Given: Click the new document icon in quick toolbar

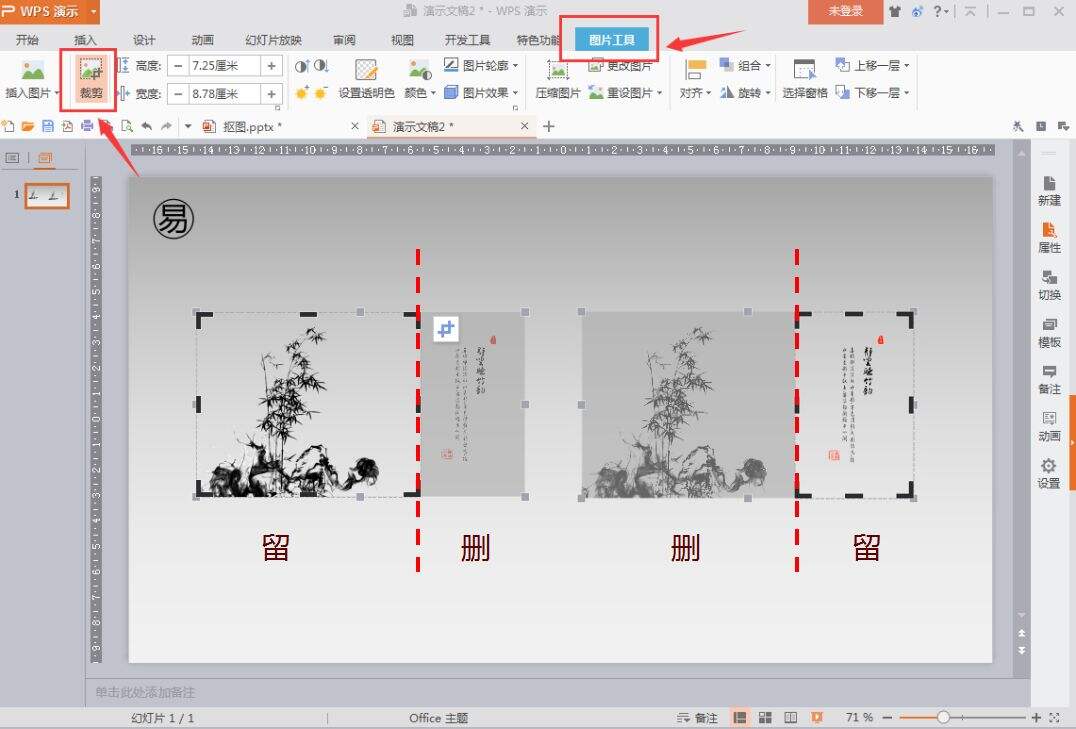Looking at the screenshot, I should click(8, 126).
